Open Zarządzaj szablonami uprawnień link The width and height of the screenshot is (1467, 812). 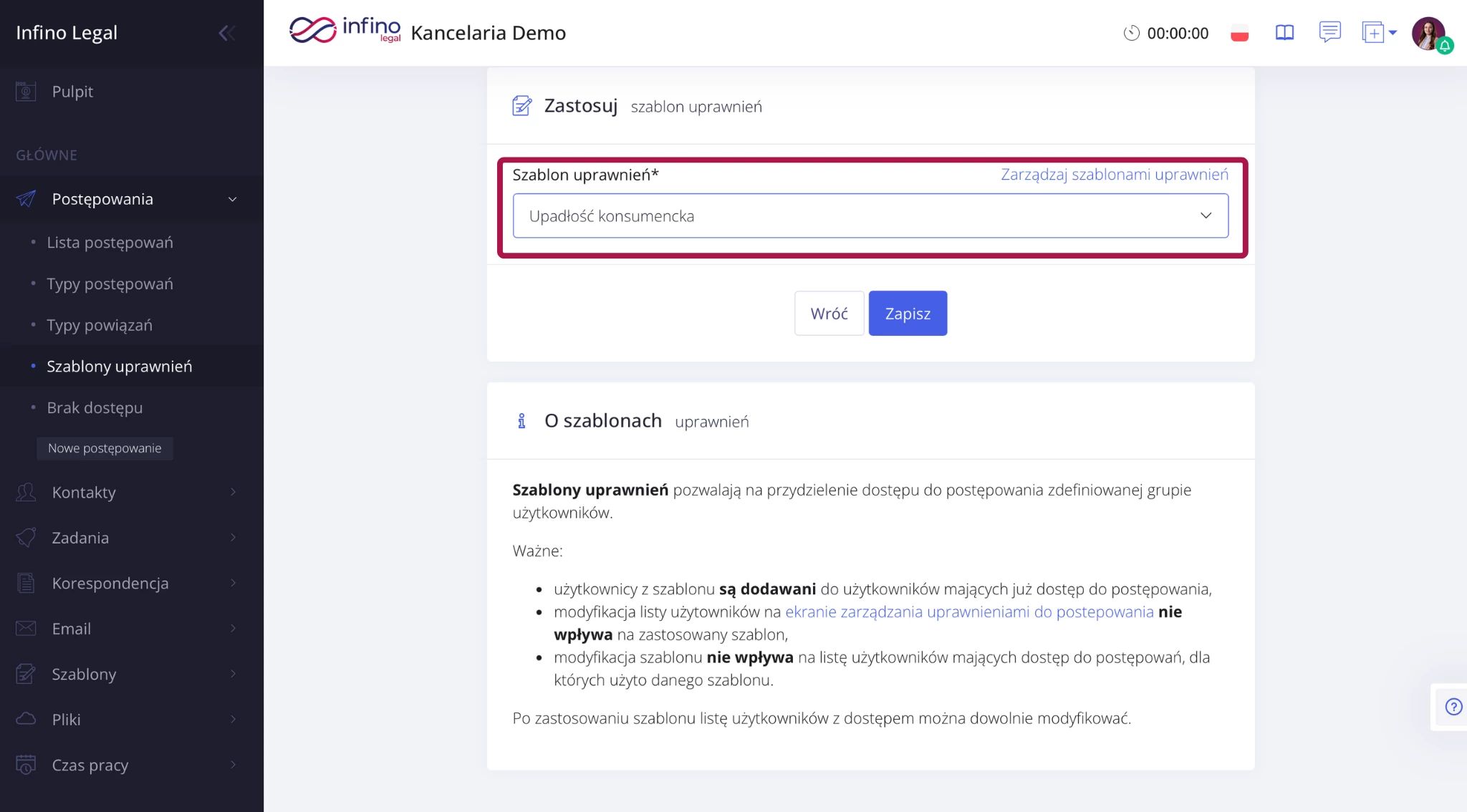1114,175
